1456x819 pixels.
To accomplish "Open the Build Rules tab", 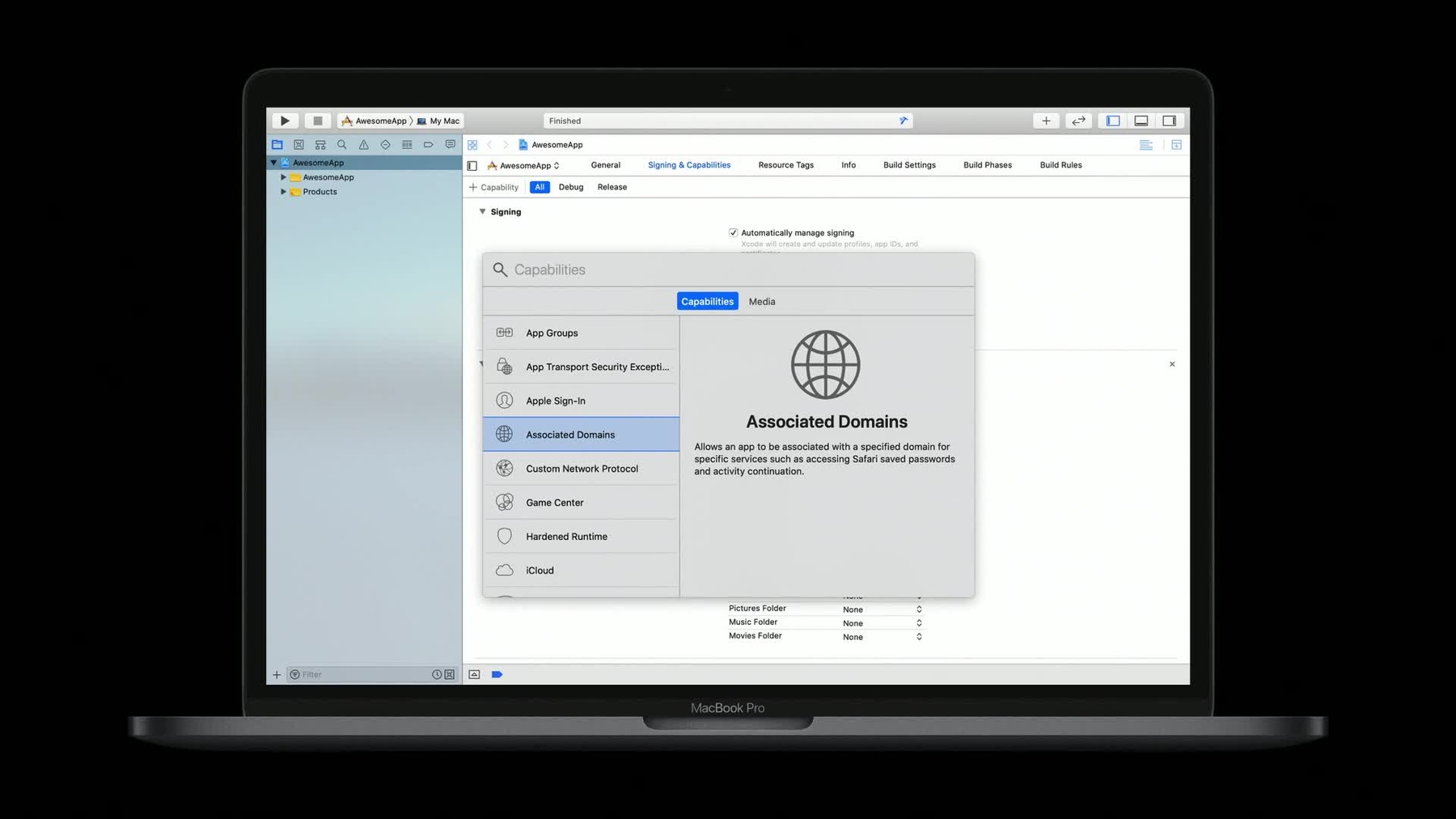I will pos(1060,165).
